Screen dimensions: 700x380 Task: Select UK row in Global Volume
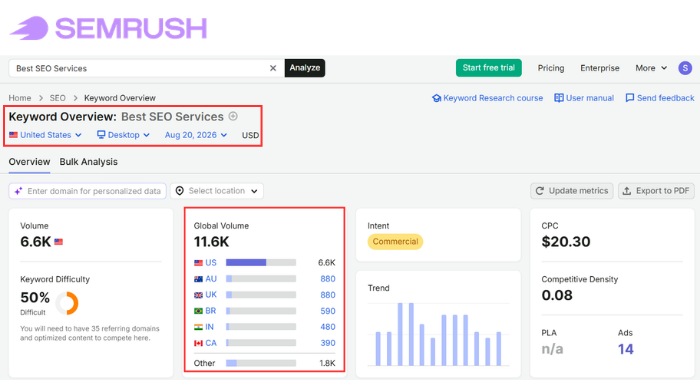pos(264,295)
